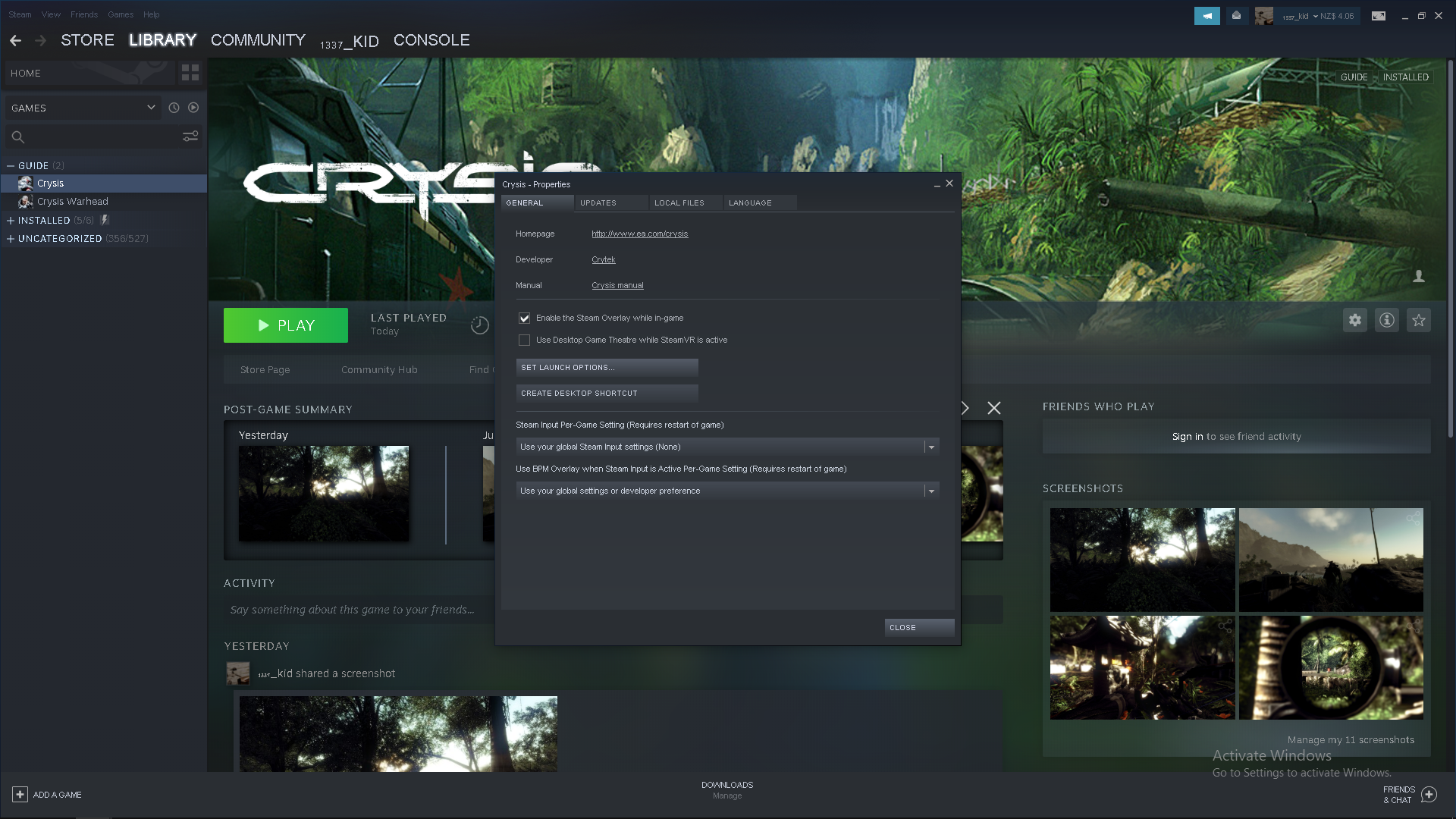Click Set Launch Options button
Viewport: 1456px width, 819px height.
coord(607,367)
